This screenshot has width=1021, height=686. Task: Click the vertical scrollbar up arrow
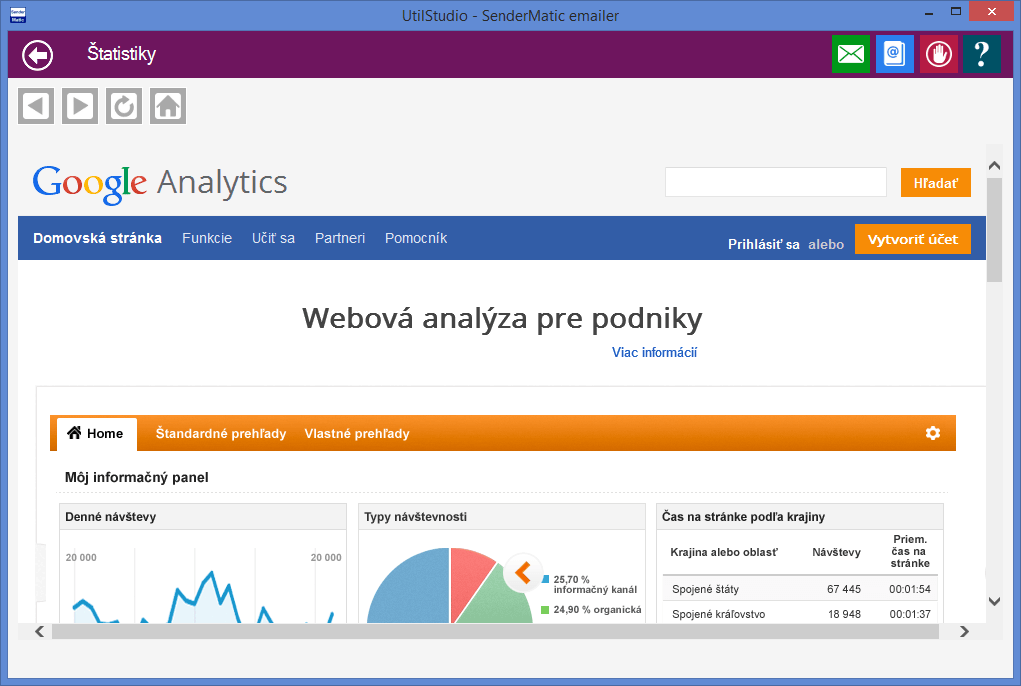(x=994, y=165)
